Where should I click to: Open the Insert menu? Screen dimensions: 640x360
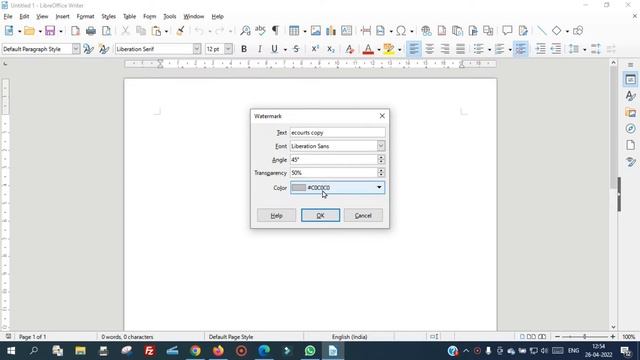click(x=62, y=16)
